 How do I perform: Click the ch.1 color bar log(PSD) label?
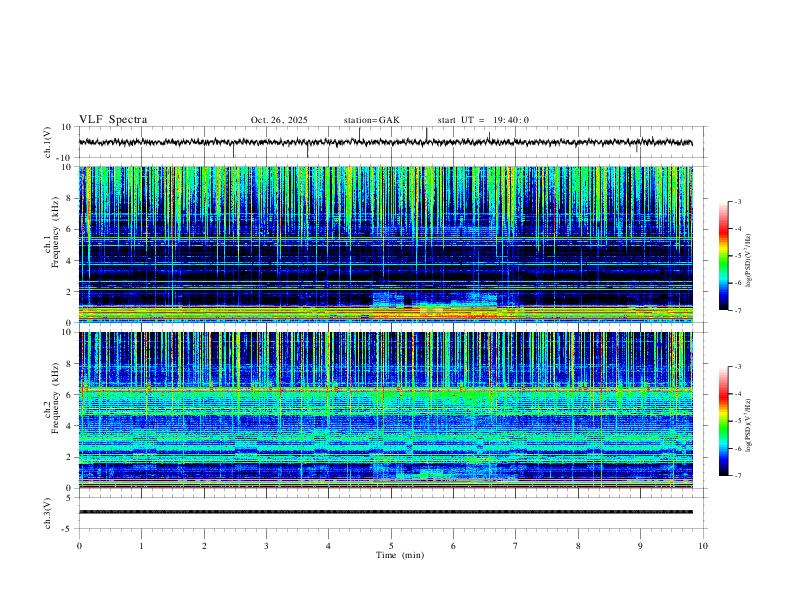[x=749, y=261]
